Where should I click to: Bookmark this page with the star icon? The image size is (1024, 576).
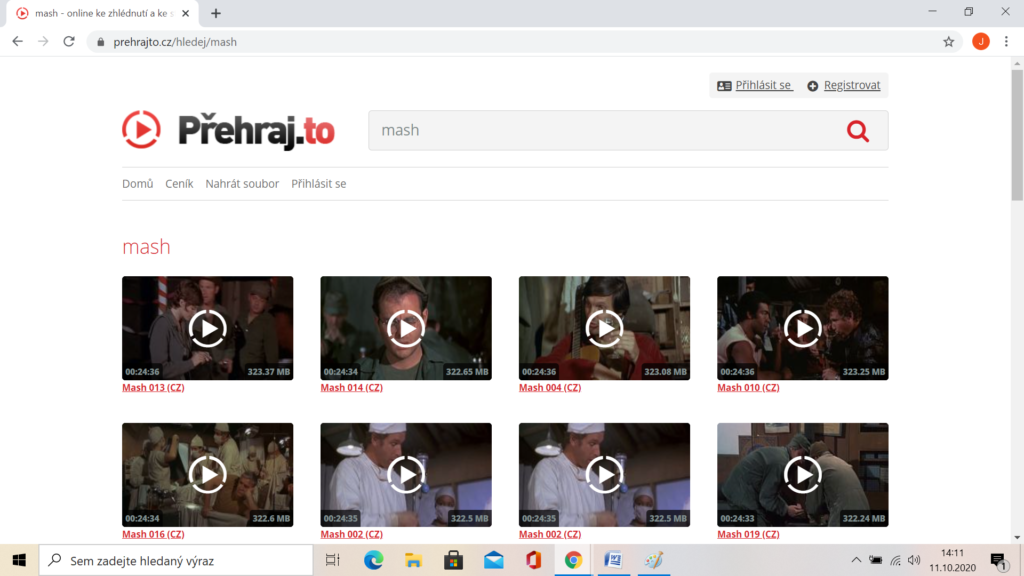click(949, 42)
